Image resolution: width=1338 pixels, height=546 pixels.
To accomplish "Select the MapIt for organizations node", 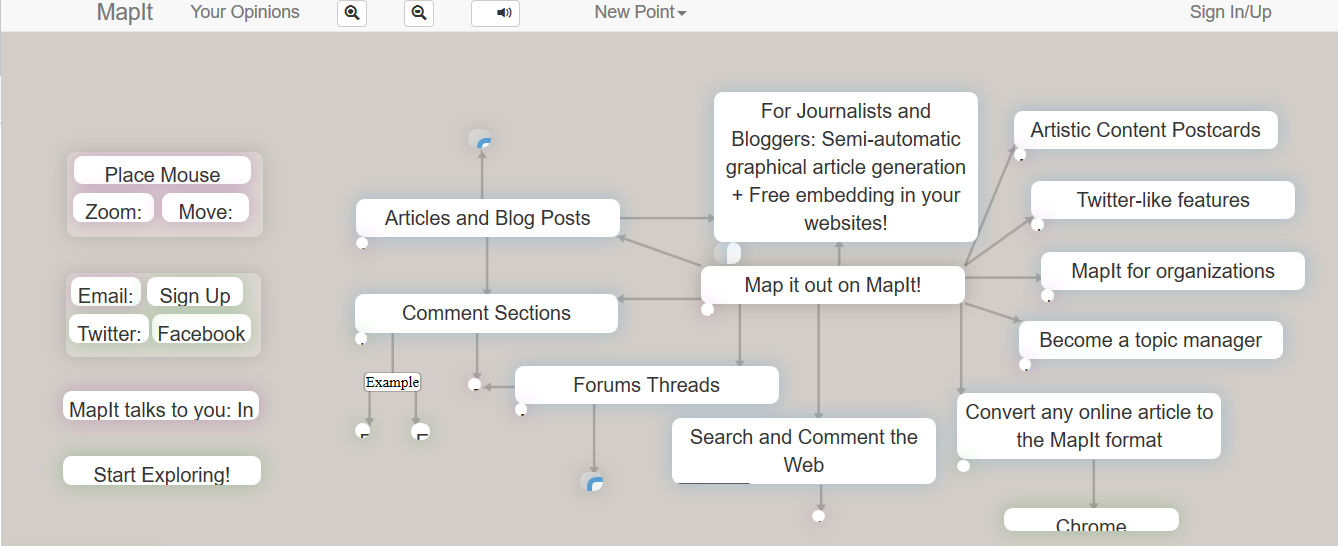I will [1173, 271].
